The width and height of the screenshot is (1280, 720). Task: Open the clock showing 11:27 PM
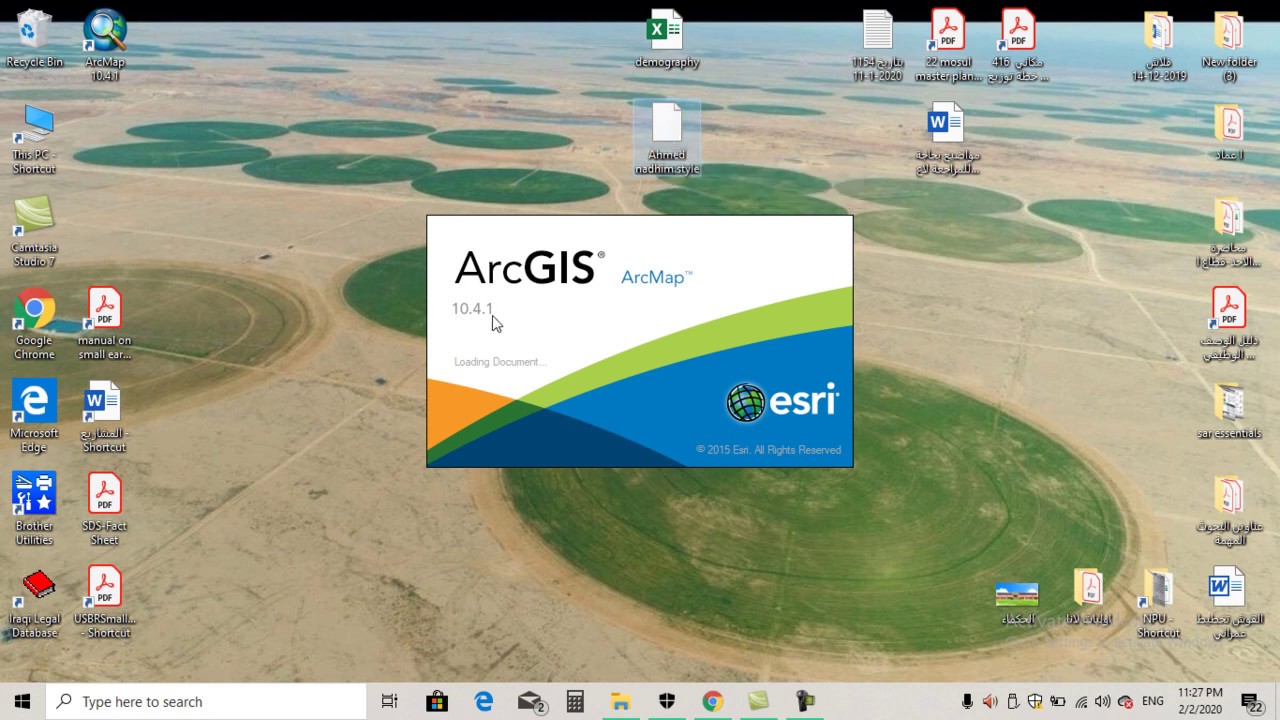[x=1200, y=701]
